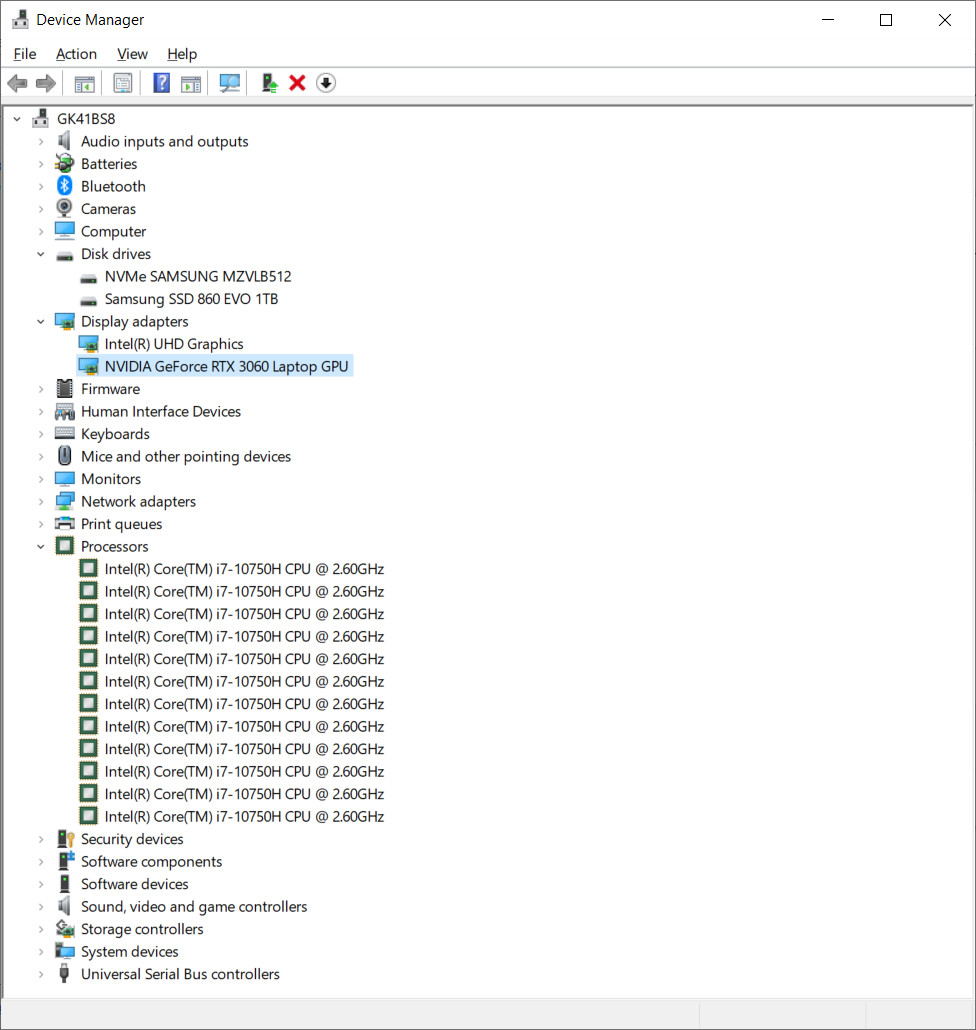The image size is (976, 1030).
Task: Select the Monitors category label
Action: click(111, 479)
